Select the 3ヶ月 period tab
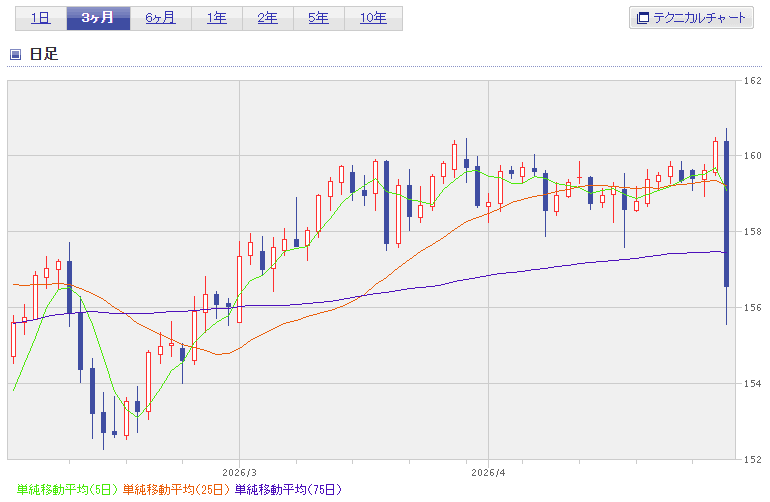The image size is (770, 502). coord(98,18)
